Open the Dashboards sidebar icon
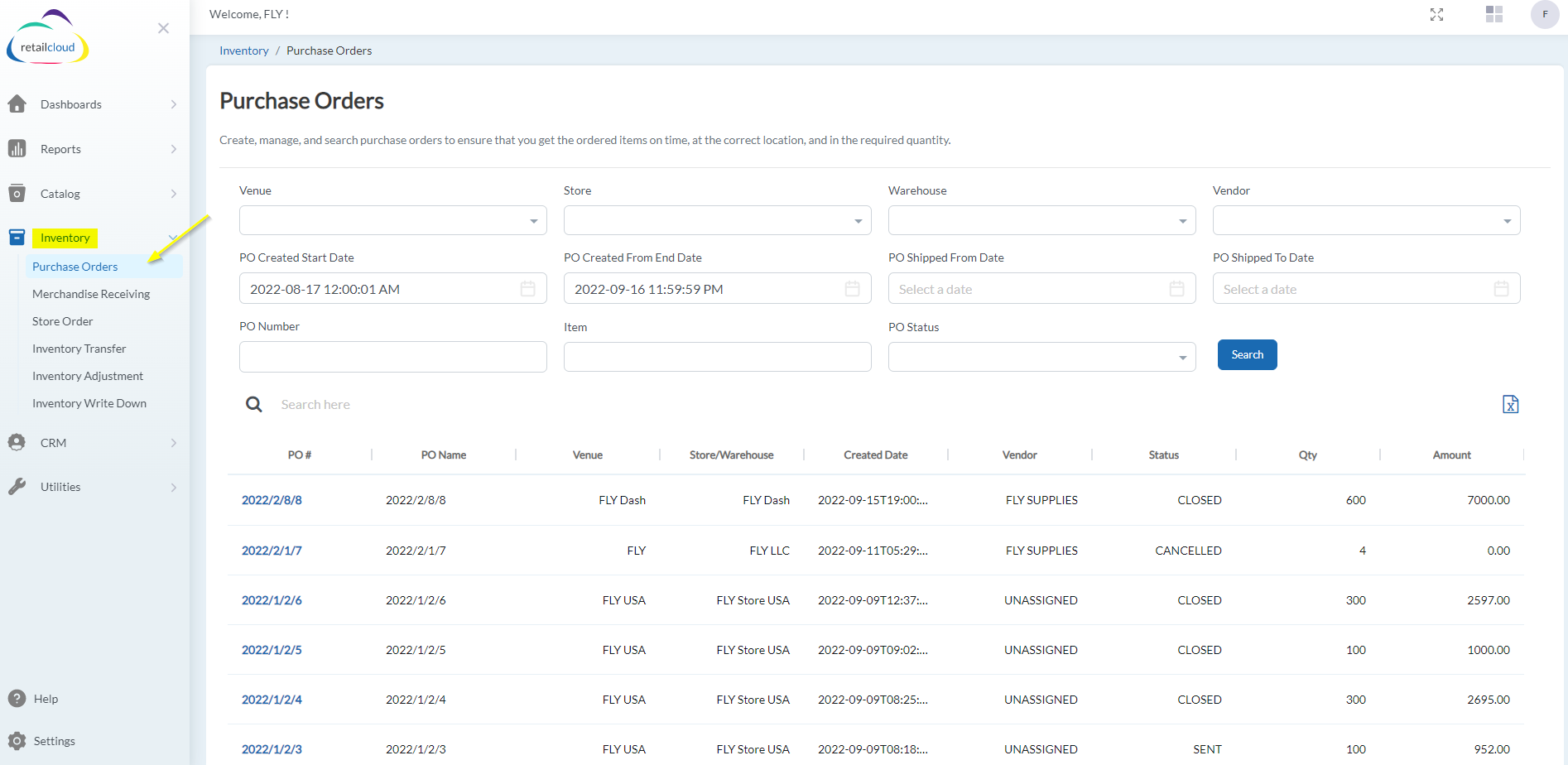The image size is (1568, 765). click(x=17, y=104)
